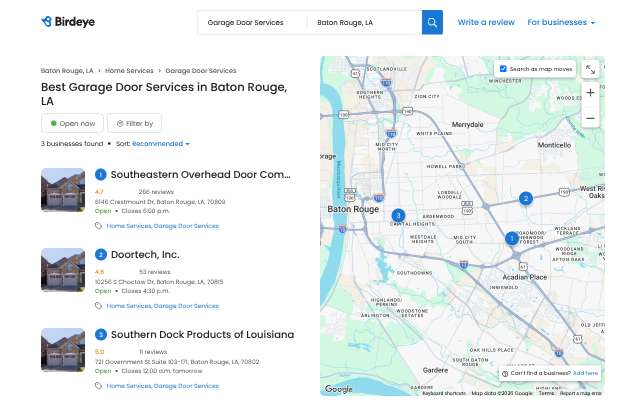Open Southeastern Overhead Door Com... listing title
Screen dimensions: 640x400
tap(201, 175)
